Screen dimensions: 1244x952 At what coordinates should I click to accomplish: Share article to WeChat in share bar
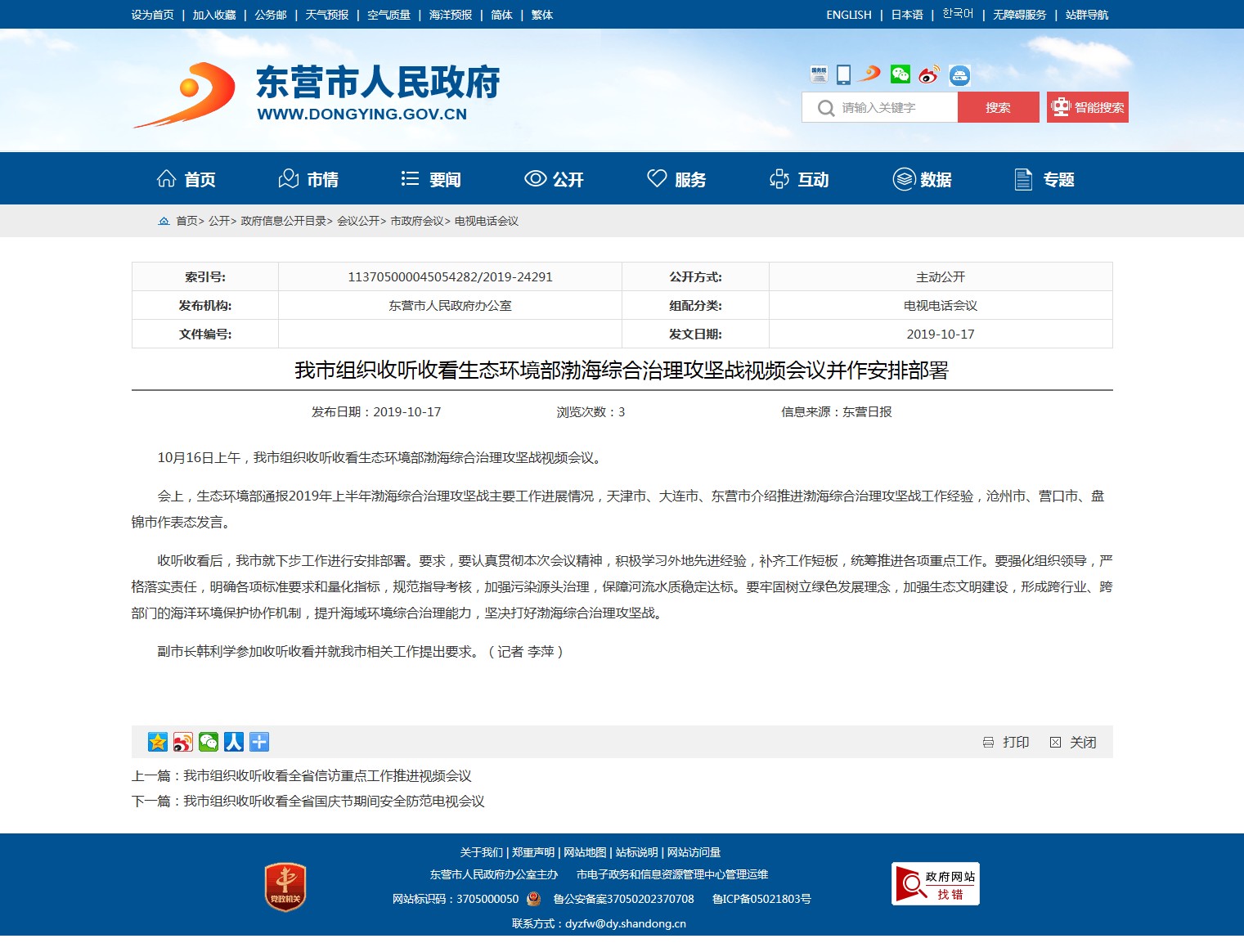(x=209, y=742)
